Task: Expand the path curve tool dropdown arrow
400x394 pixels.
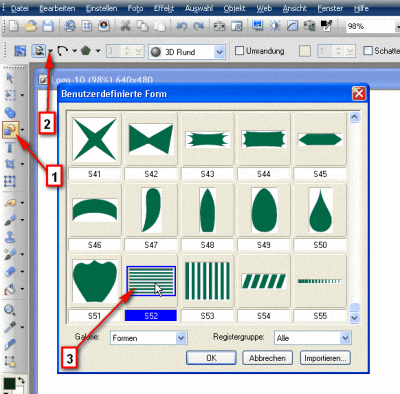Action: click(74, 51)
